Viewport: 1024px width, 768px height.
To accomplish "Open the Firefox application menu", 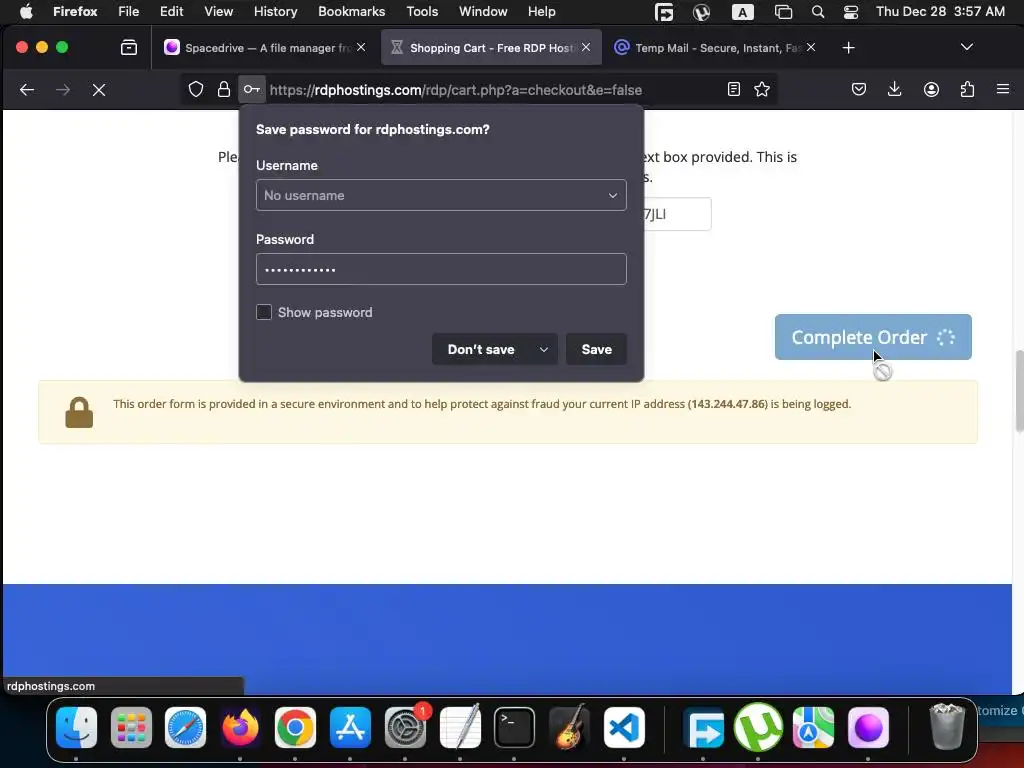I will click(x=75, y=12).
